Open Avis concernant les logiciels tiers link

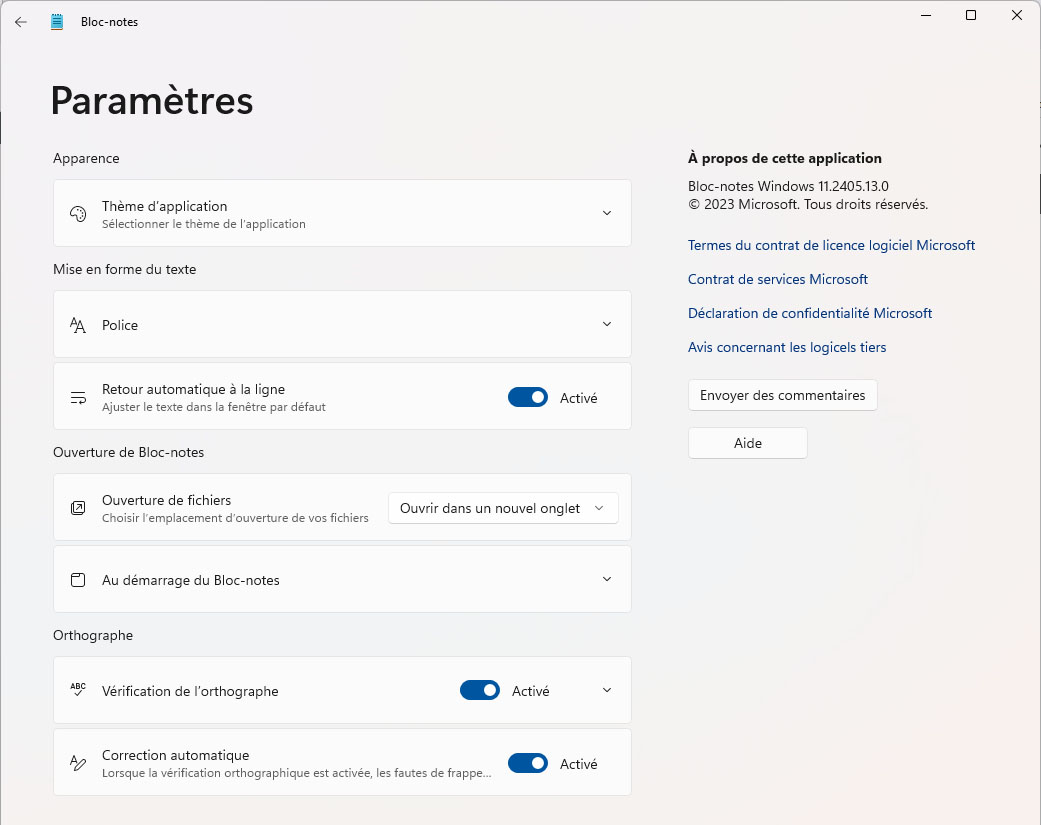coord(787,347)
